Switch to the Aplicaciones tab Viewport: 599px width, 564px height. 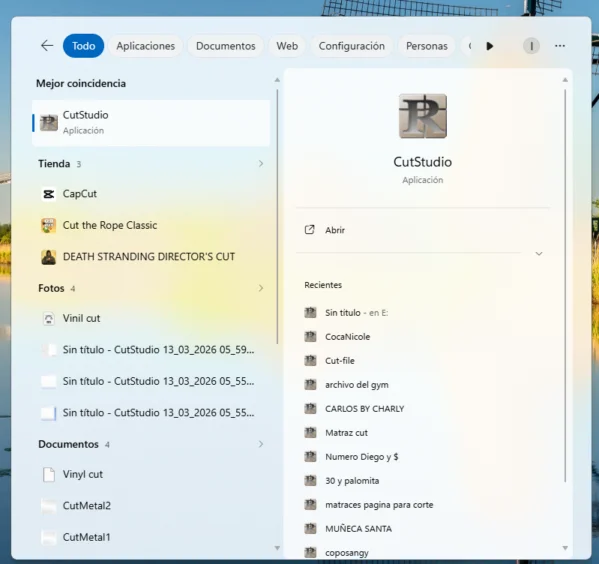click(146, 46)
